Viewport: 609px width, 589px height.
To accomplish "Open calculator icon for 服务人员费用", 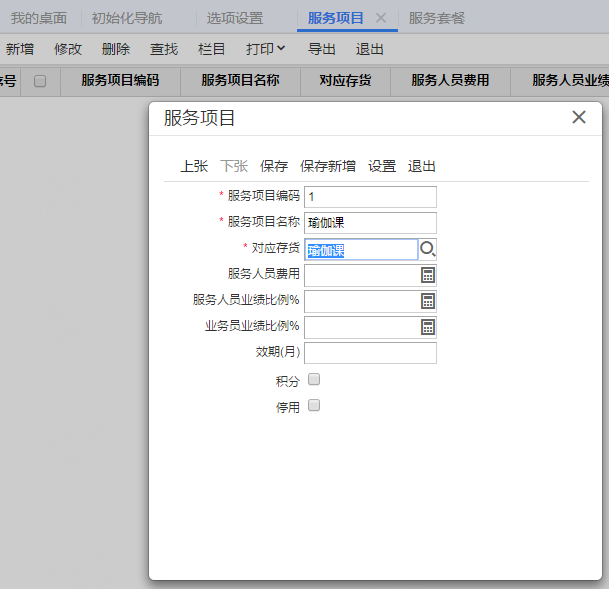I will tap(428, 275).
